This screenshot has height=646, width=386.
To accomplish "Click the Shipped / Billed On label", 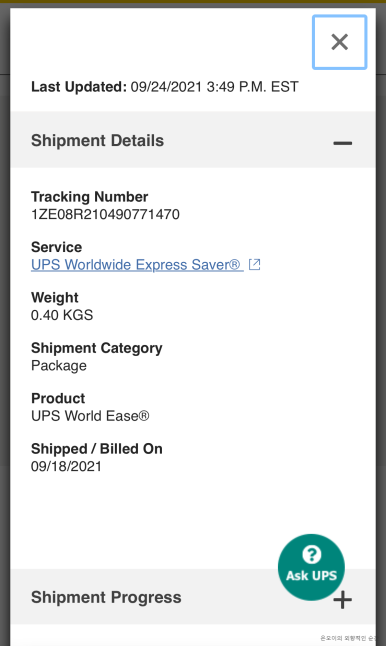I will point(97,449).
